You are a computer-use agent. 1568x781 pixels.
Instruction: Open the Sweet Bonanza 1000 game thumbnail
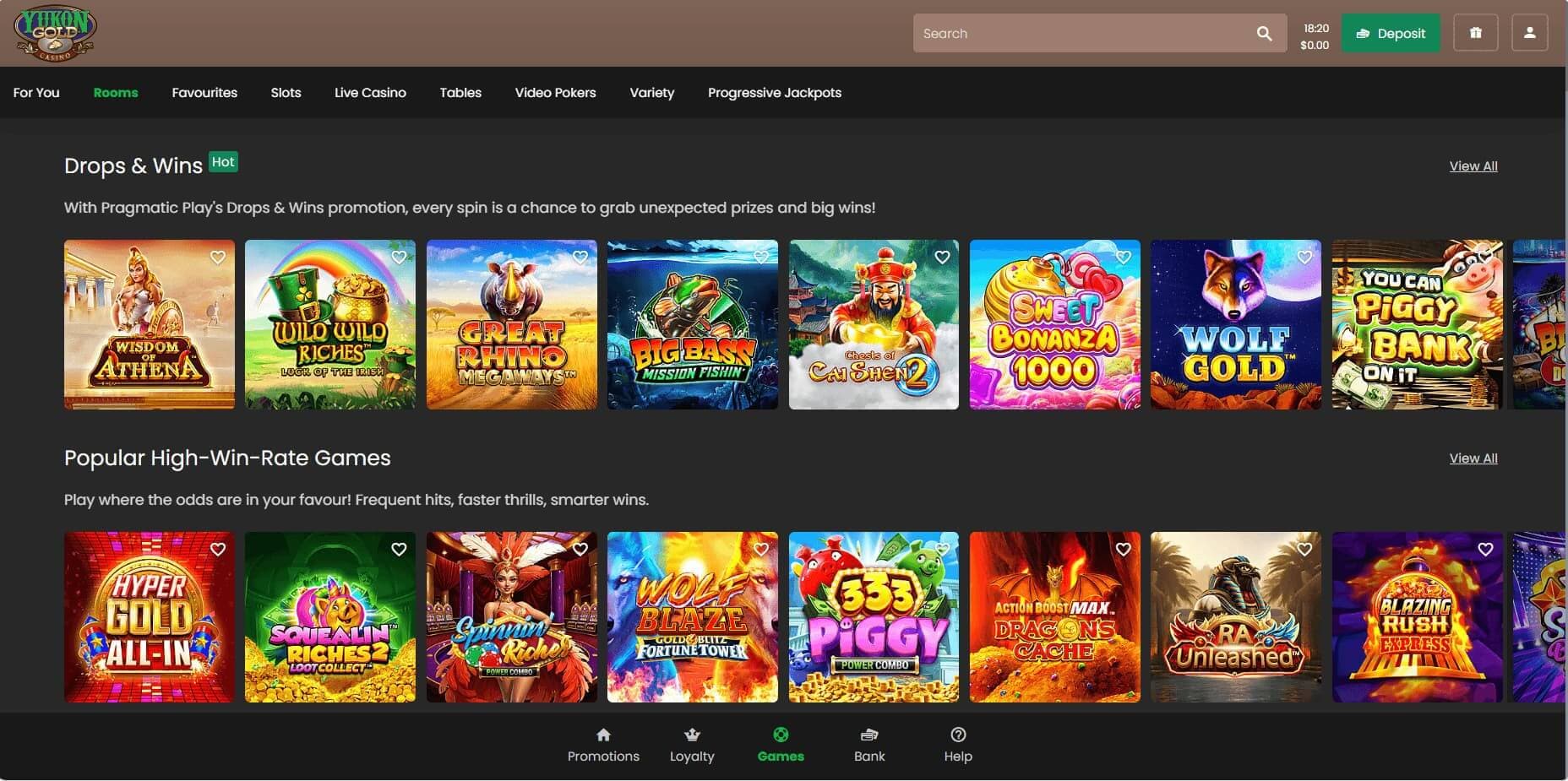pos(1054,334)
